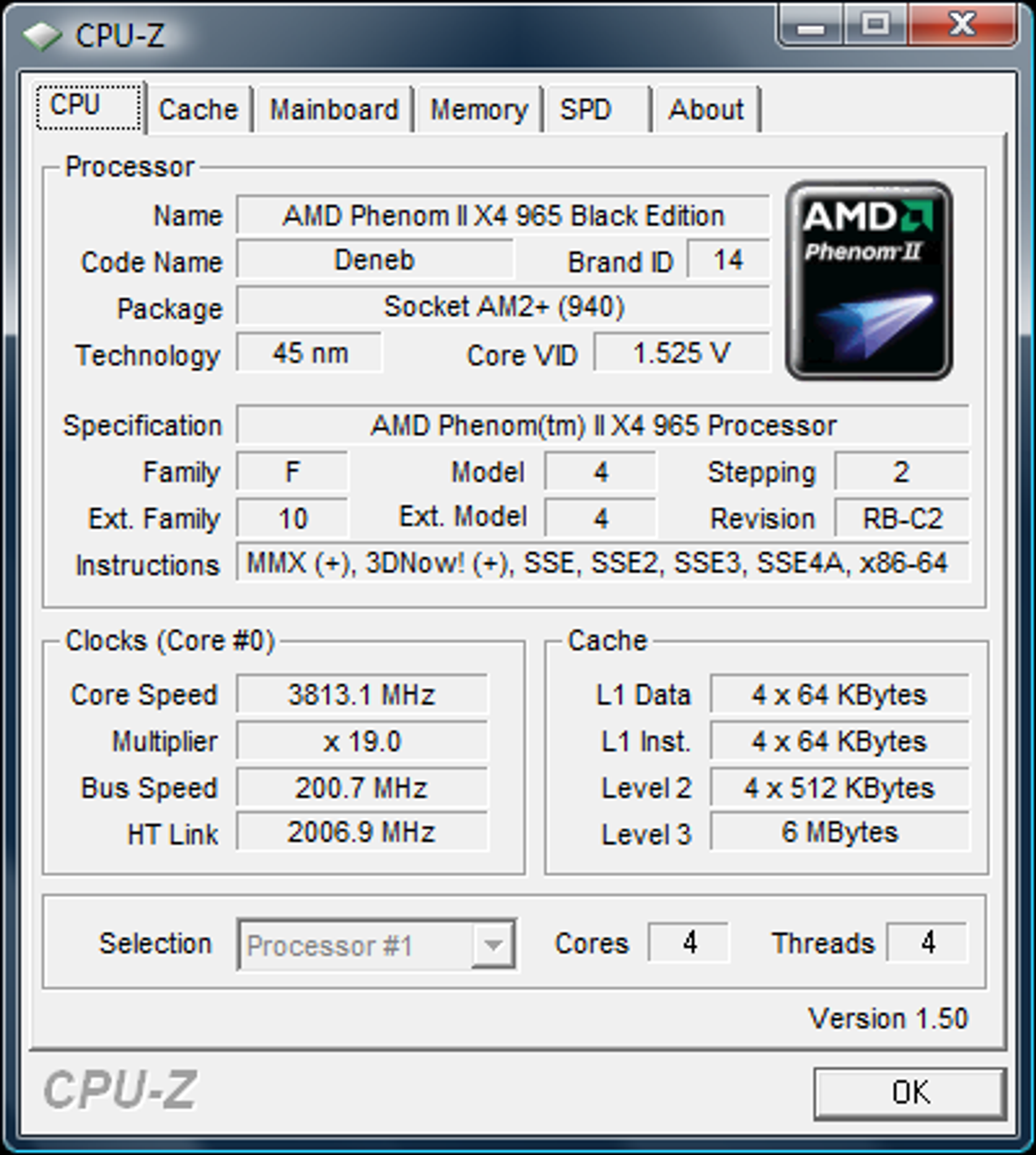Select the HT Link value 2006.9 MHz
This screenshot has height=1155, width=1036.
362,832
